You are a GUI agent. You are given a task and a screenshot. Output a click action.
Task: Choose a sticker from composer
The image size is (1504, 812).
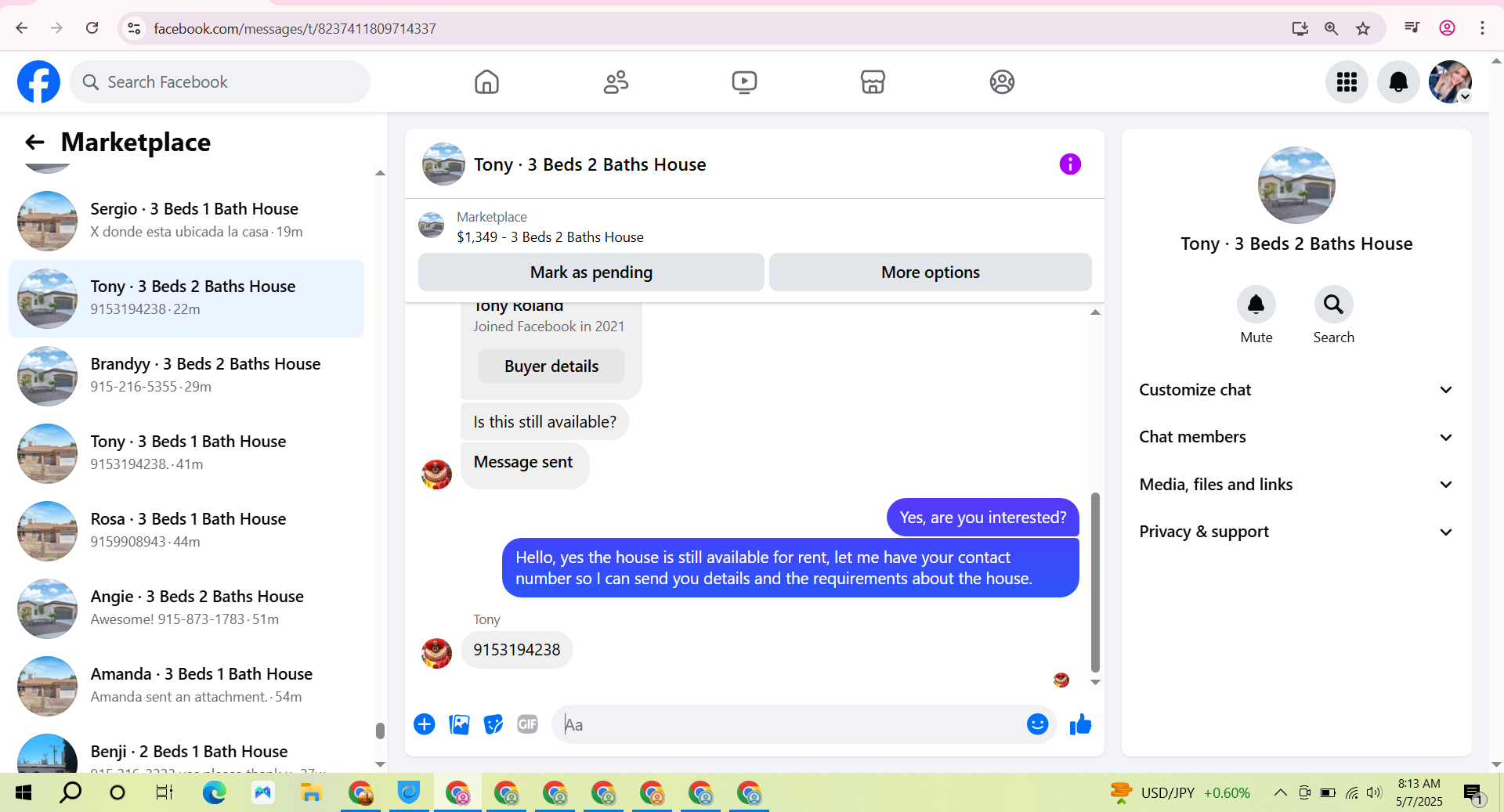493,724
